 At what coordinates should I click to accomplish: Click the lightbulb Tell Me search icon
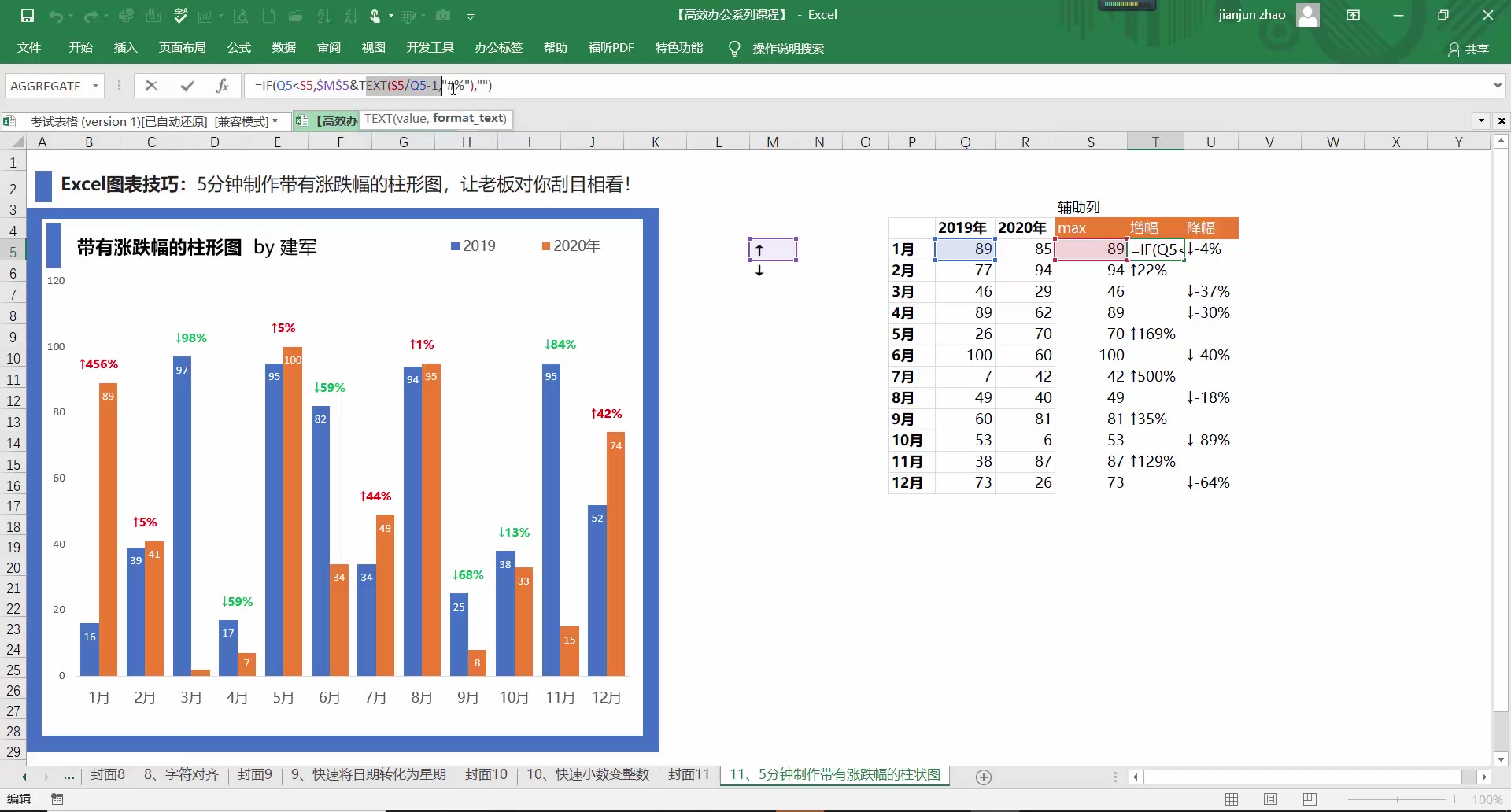[734, 49]
